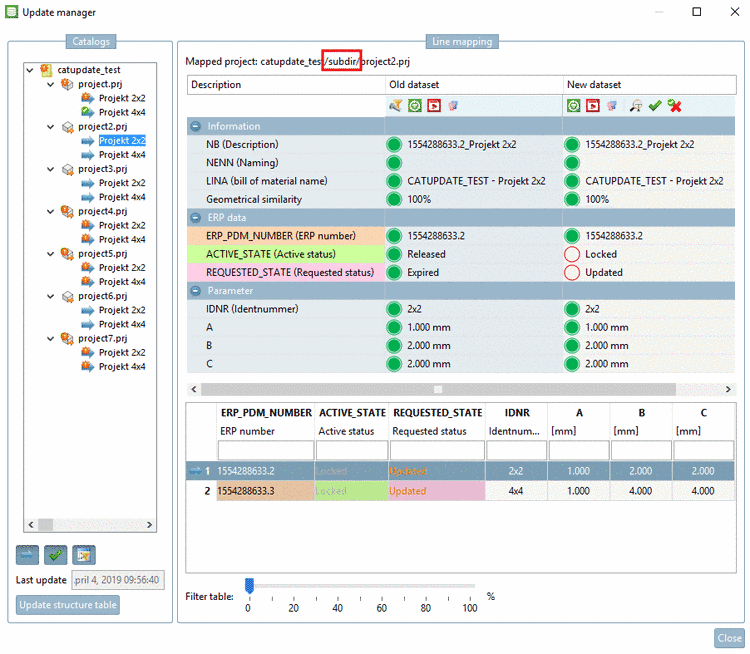Screen dimensions: 750x654
Task: Click the ERP_PDM_NUMBER filter input field
Action: click(266, 451)
